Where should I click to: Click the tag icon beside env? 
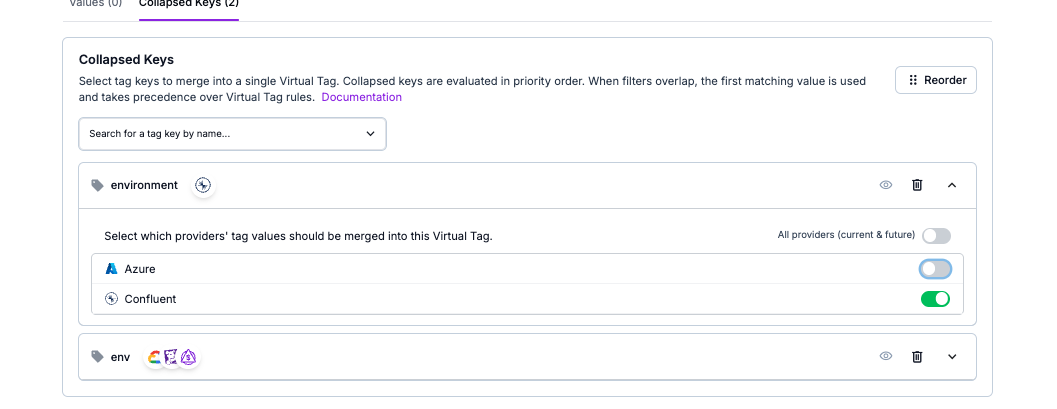coord(97,356)
